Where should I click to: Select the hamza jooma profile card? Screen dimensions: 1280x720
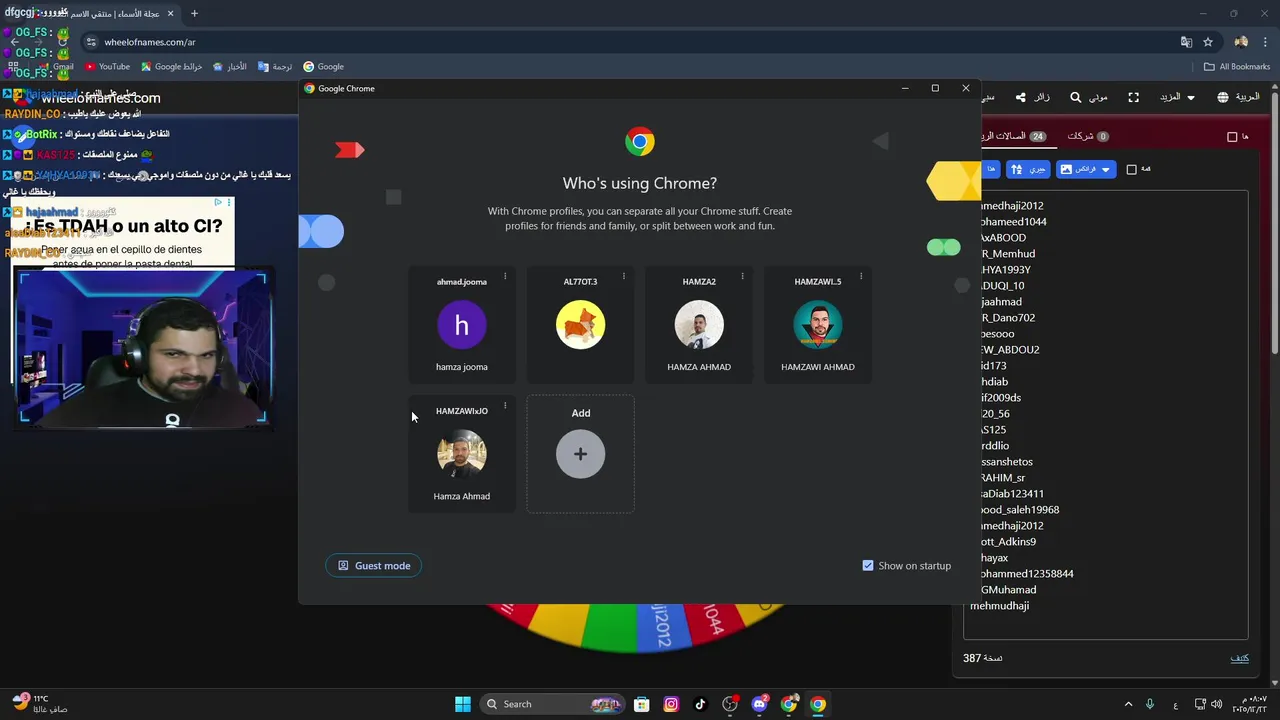(462, 325)
